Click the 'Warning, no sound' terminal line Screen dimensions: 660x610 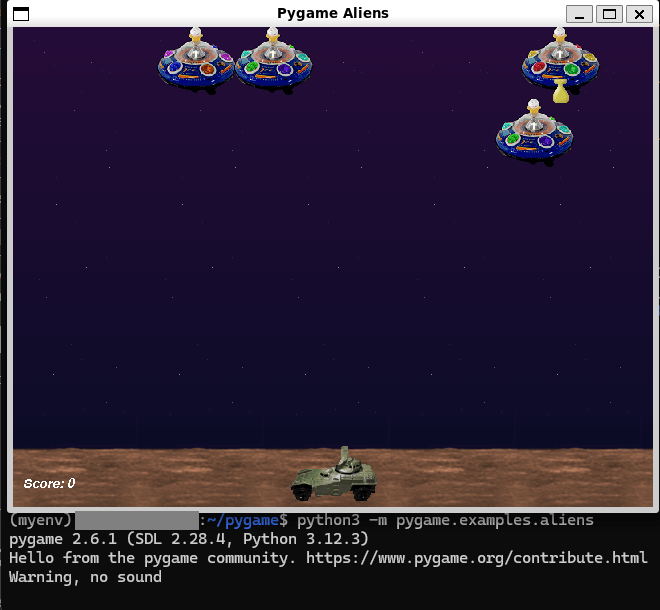pyautogui.click(x=85, y=577)
